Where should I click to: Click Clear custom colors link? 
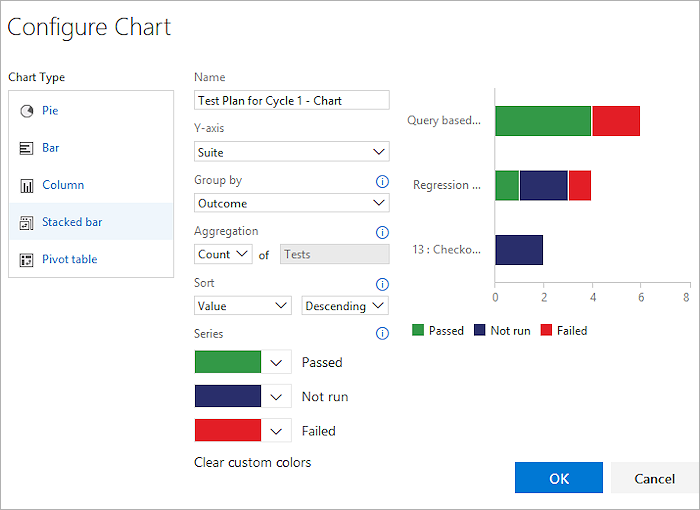252,463
